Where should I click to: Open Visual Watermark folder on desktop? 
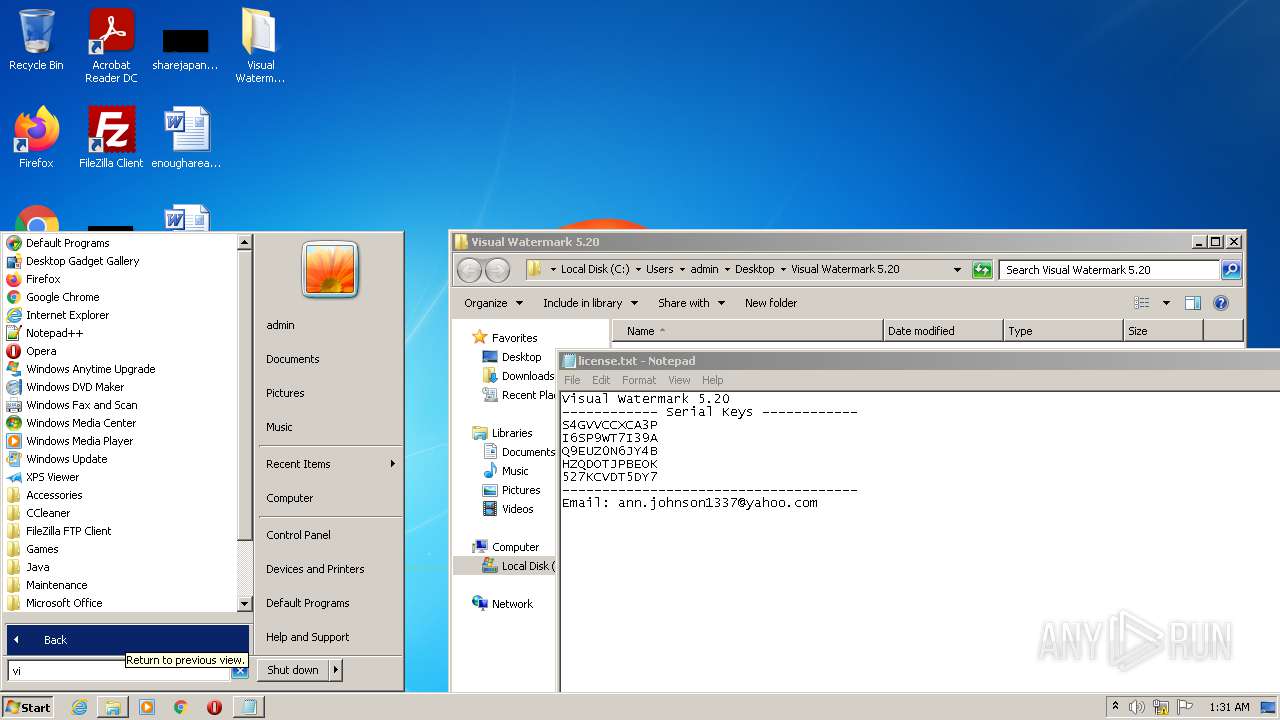[260, 46]
